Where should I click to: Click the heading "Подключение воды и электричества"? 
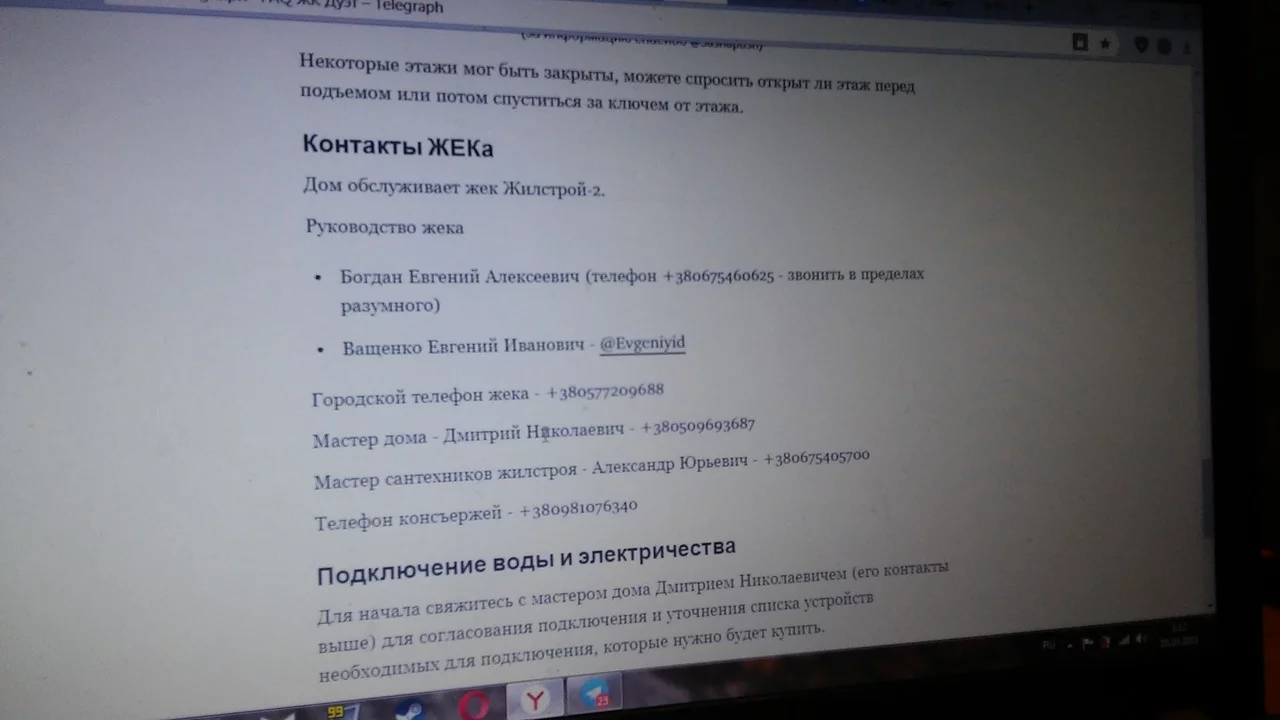coord(526,562)
